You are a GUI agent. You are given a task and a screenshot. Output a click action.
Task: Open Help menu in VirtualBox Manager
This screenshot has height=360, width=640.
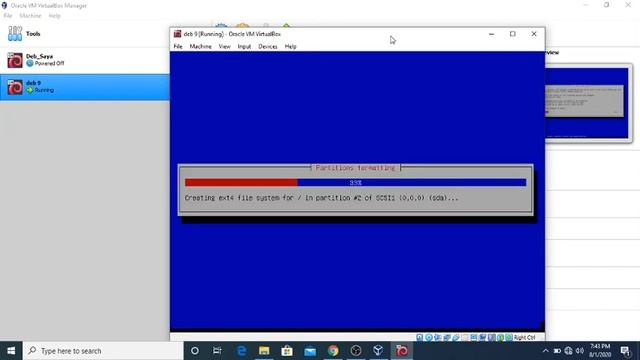pyautogui.click(x=54, y=16)
